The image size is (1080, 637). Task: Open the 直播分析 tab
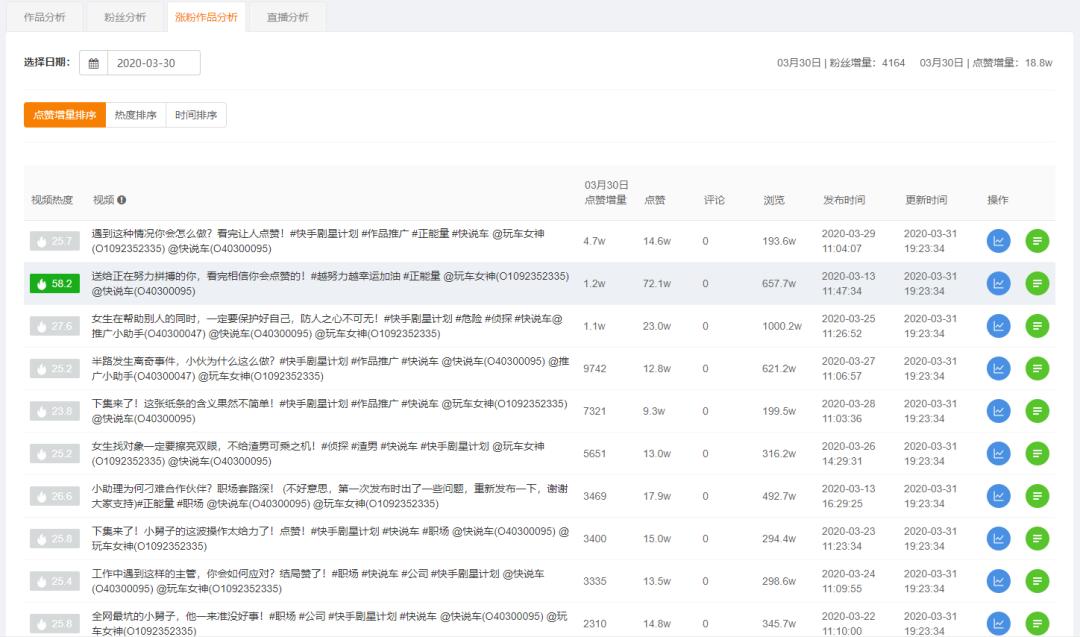pyautogui.click(x=287, y=16)
